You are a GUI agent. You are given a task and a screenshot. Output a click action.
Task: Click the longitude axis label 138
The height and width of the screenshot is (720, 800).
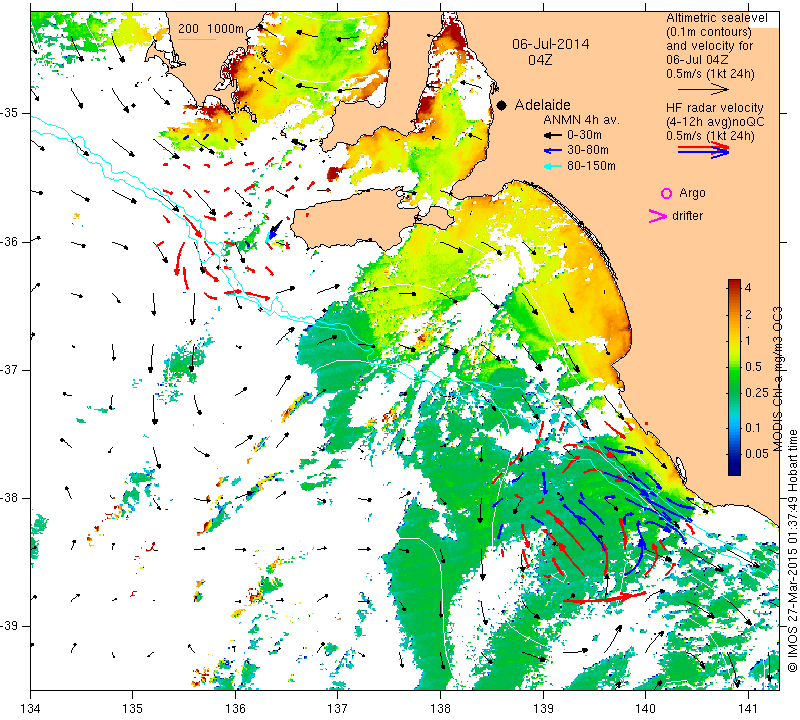point(440,709)
